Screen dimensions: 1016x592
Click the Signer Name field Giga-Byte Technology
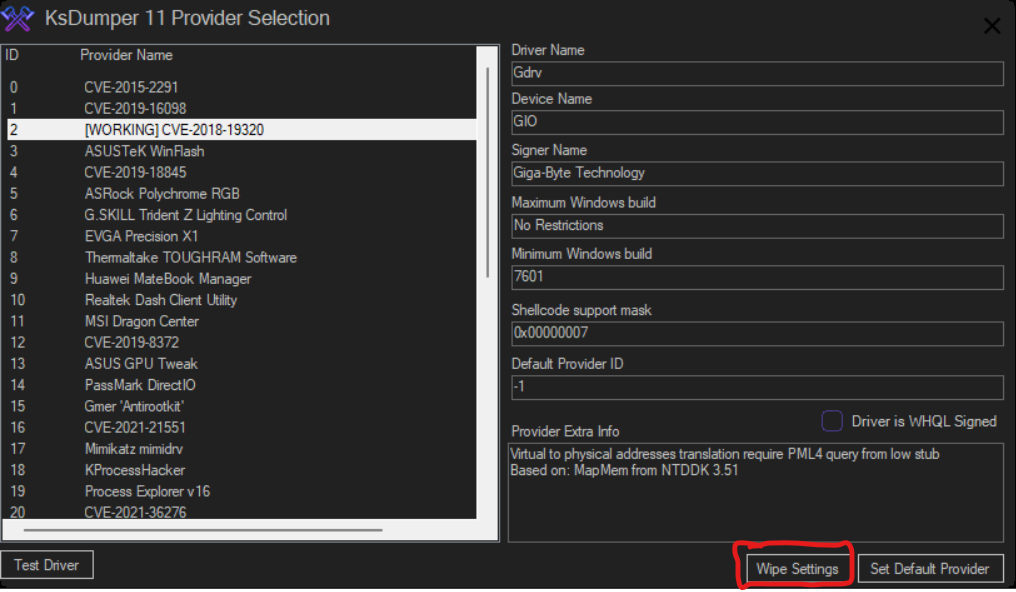757,173
